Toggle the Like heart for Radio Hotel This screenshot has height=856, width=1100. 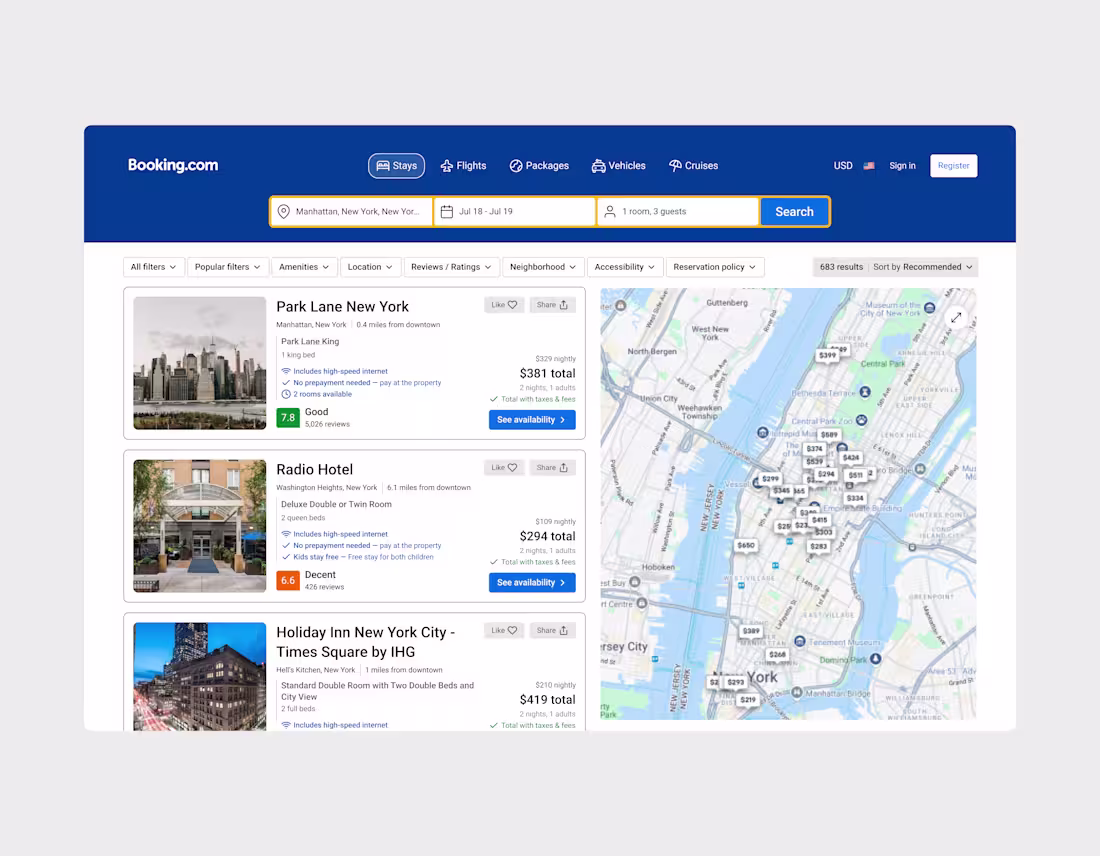[x=503, y=467]
